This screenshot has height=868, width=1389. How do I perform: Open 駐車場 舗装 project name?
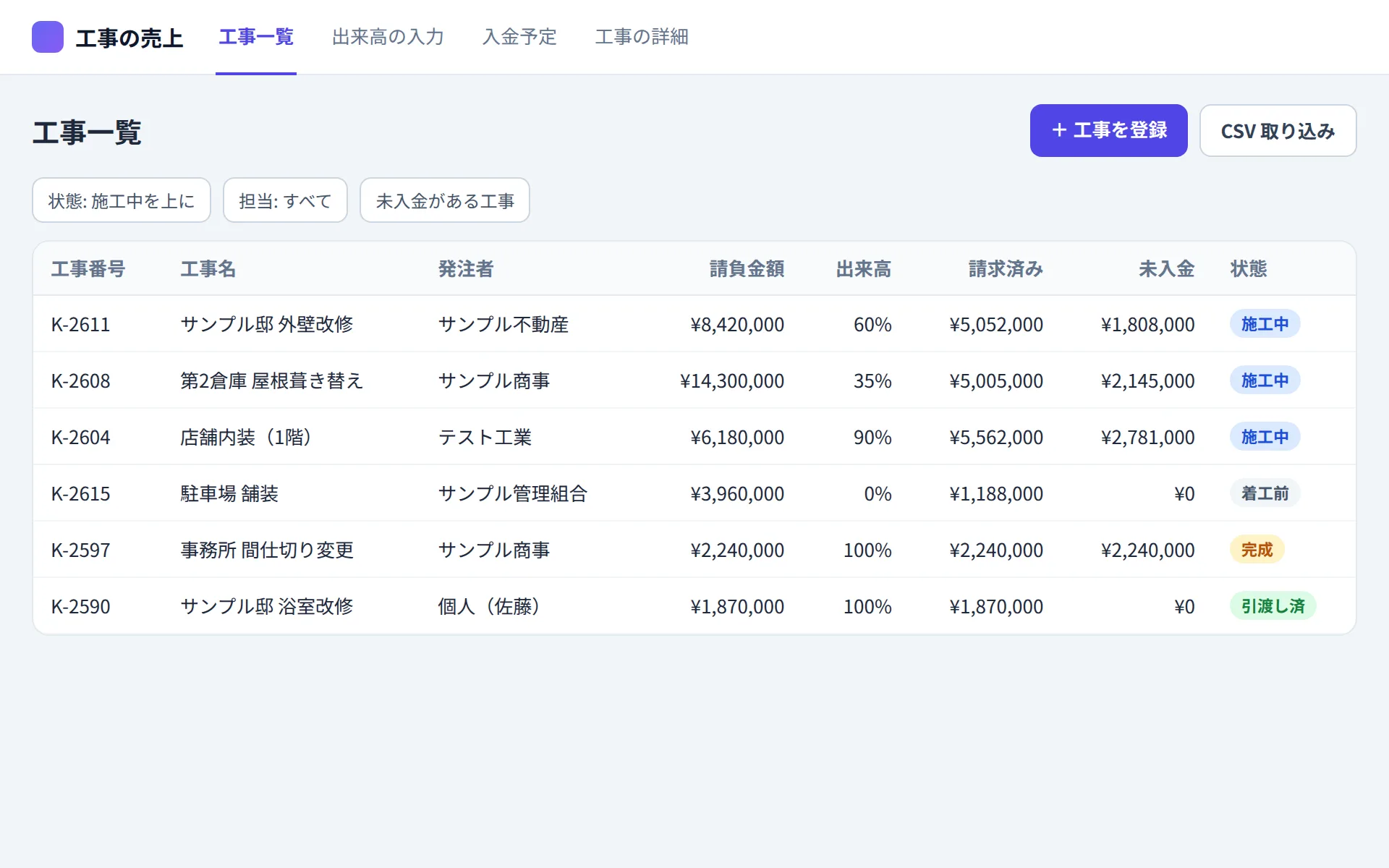229,493
